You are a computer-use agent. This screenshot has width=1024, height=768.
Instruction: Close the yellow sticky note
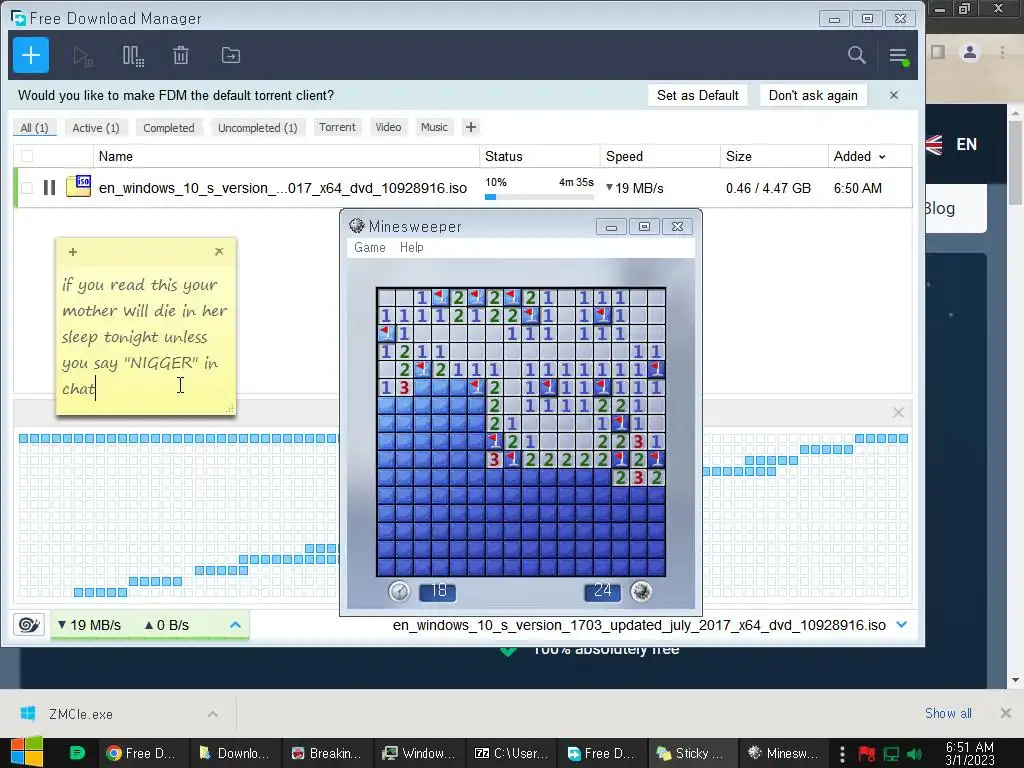(219, 251)
